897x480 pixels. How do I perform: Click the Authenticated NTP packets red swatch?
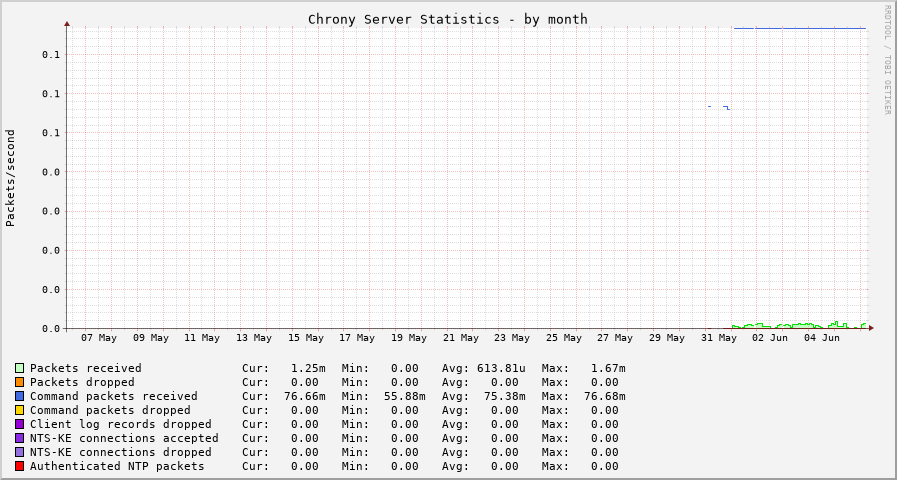[19, 466]
